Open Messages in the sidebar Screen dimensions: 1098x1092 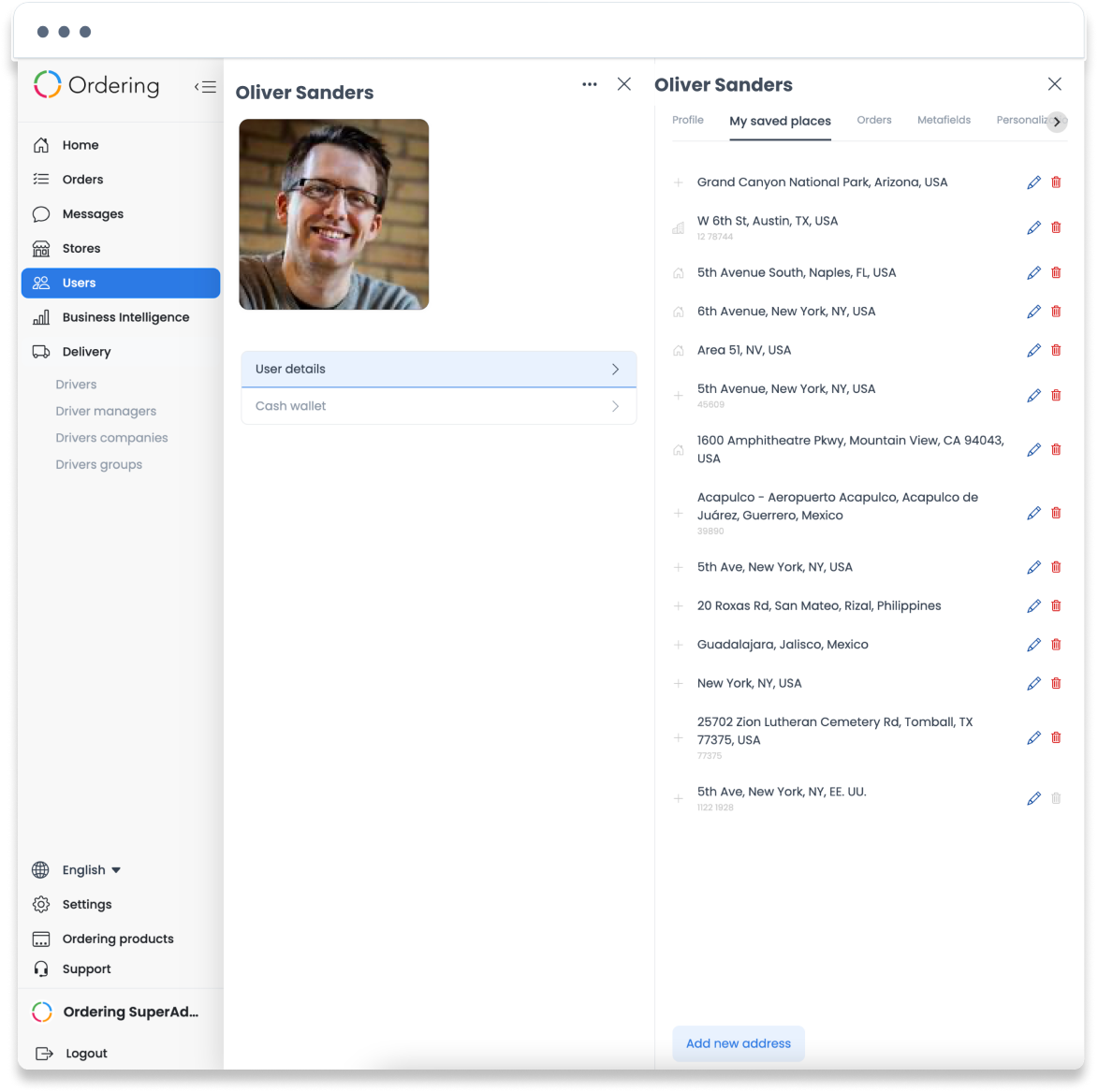121,213
